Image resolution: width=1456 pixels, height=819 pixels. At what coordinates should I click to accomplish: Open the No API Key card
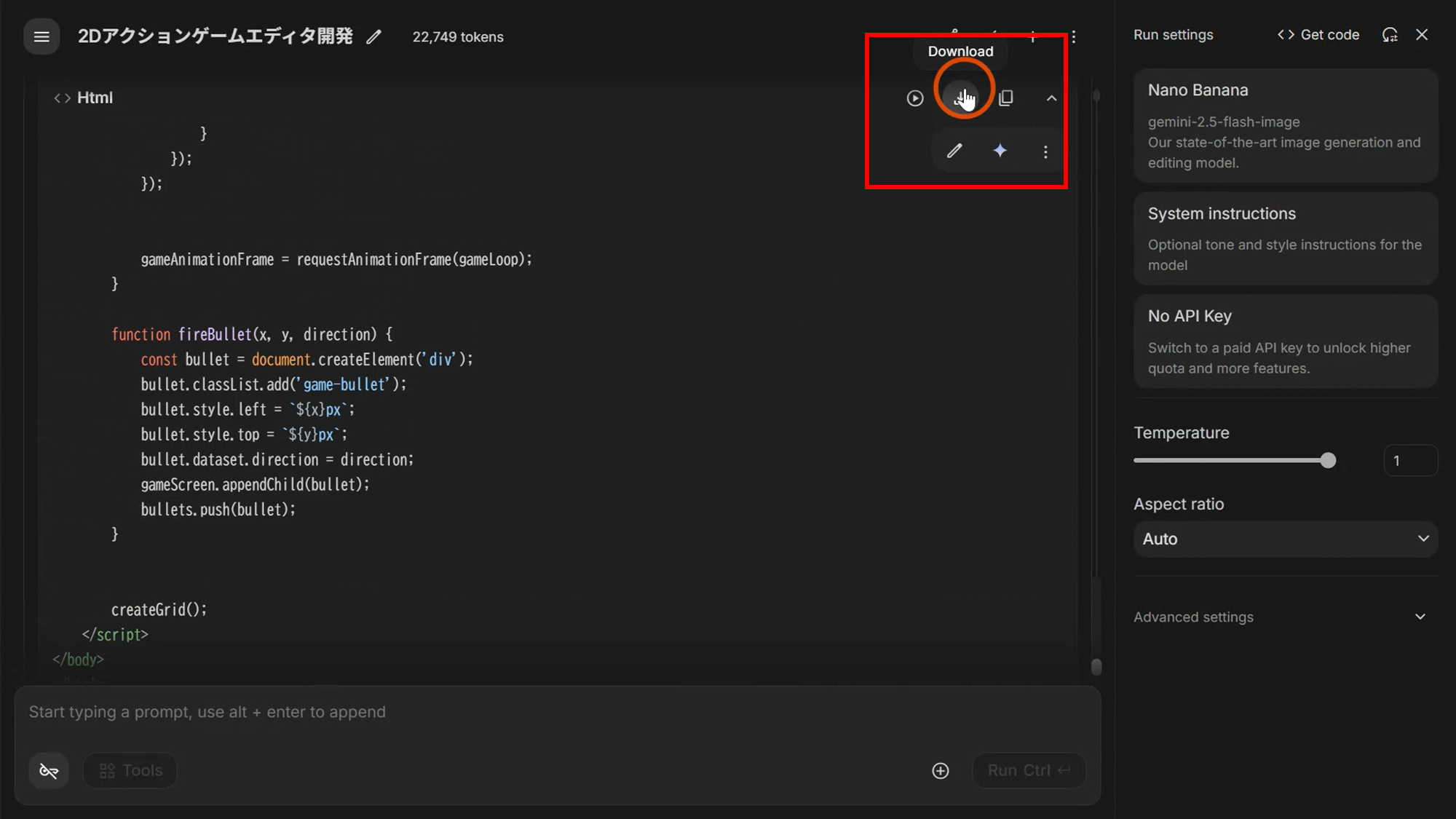click(1286, 341)
